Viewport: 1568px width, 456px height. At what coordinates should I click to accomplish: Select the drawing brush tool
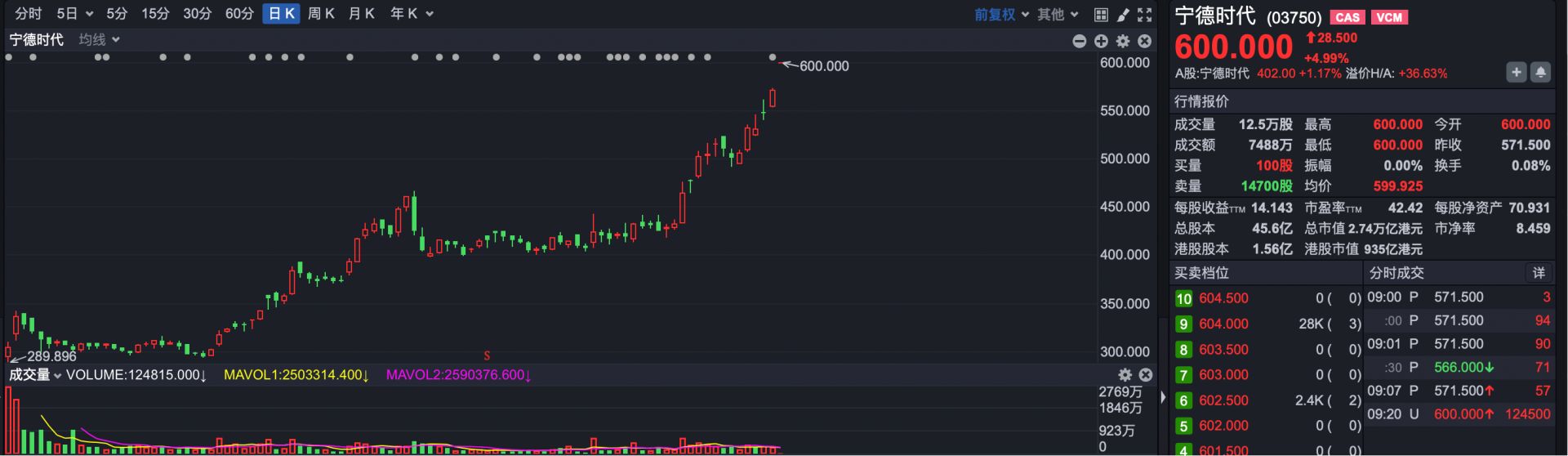1123,15
